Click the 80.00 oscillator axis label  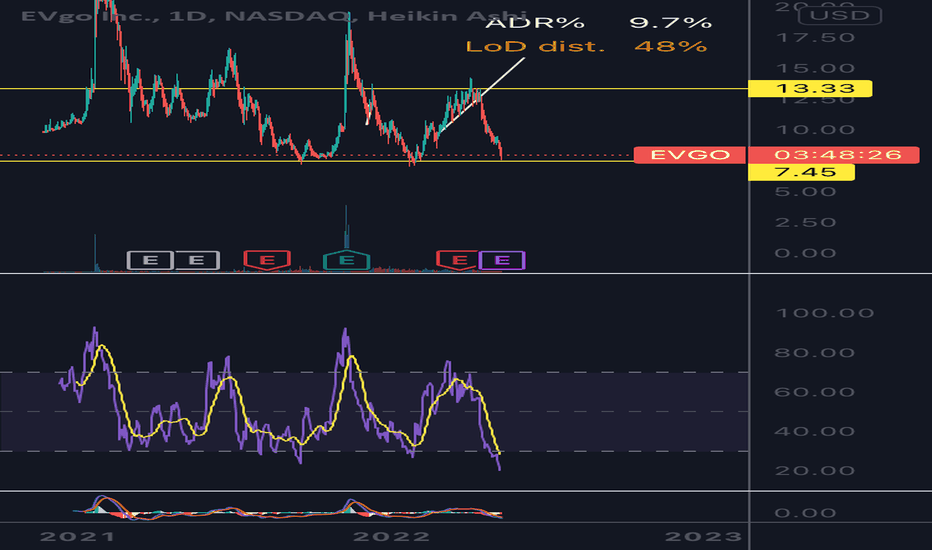pos(815,353)
